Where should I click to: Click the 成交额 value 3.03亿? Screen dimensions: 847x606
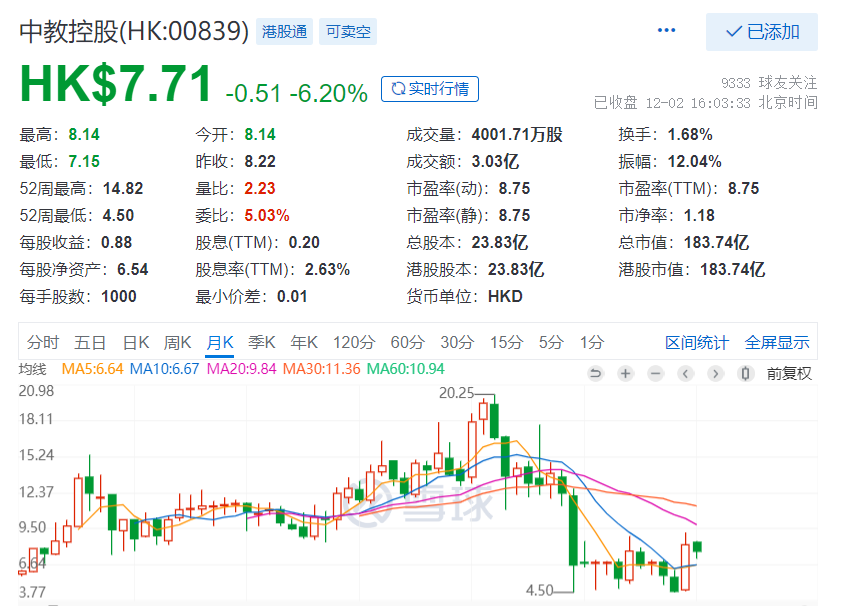pyautogui.click(x=495, y=161)
